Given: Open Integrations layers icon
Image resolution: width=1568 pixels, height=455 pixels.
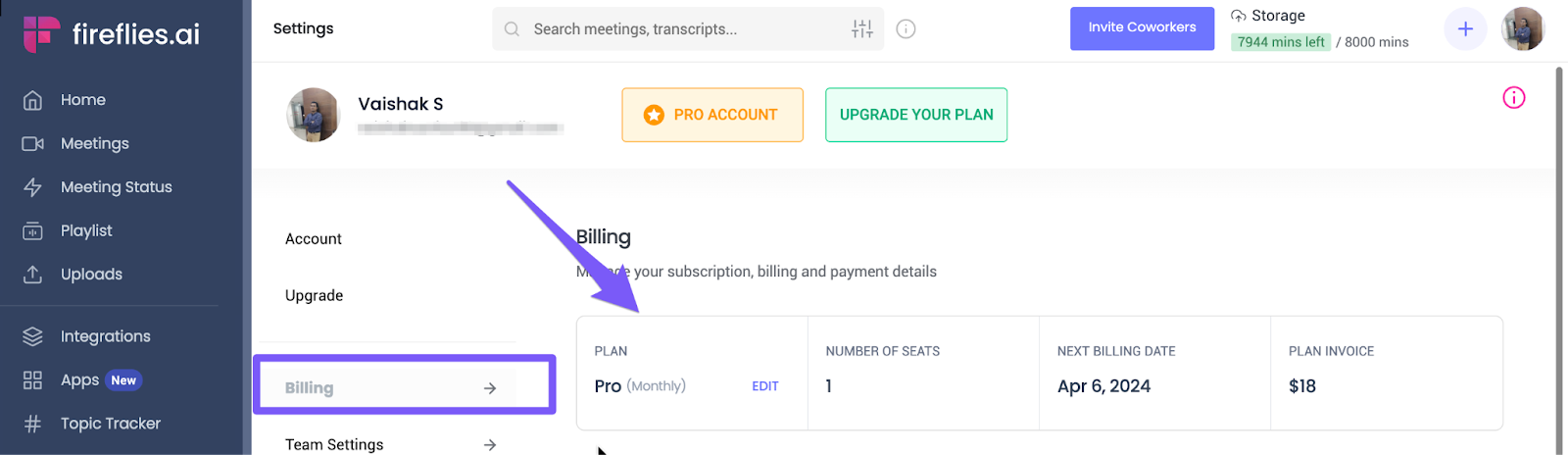Looking at the screenshot, I should pyautogui.click(x=32, y=336).
